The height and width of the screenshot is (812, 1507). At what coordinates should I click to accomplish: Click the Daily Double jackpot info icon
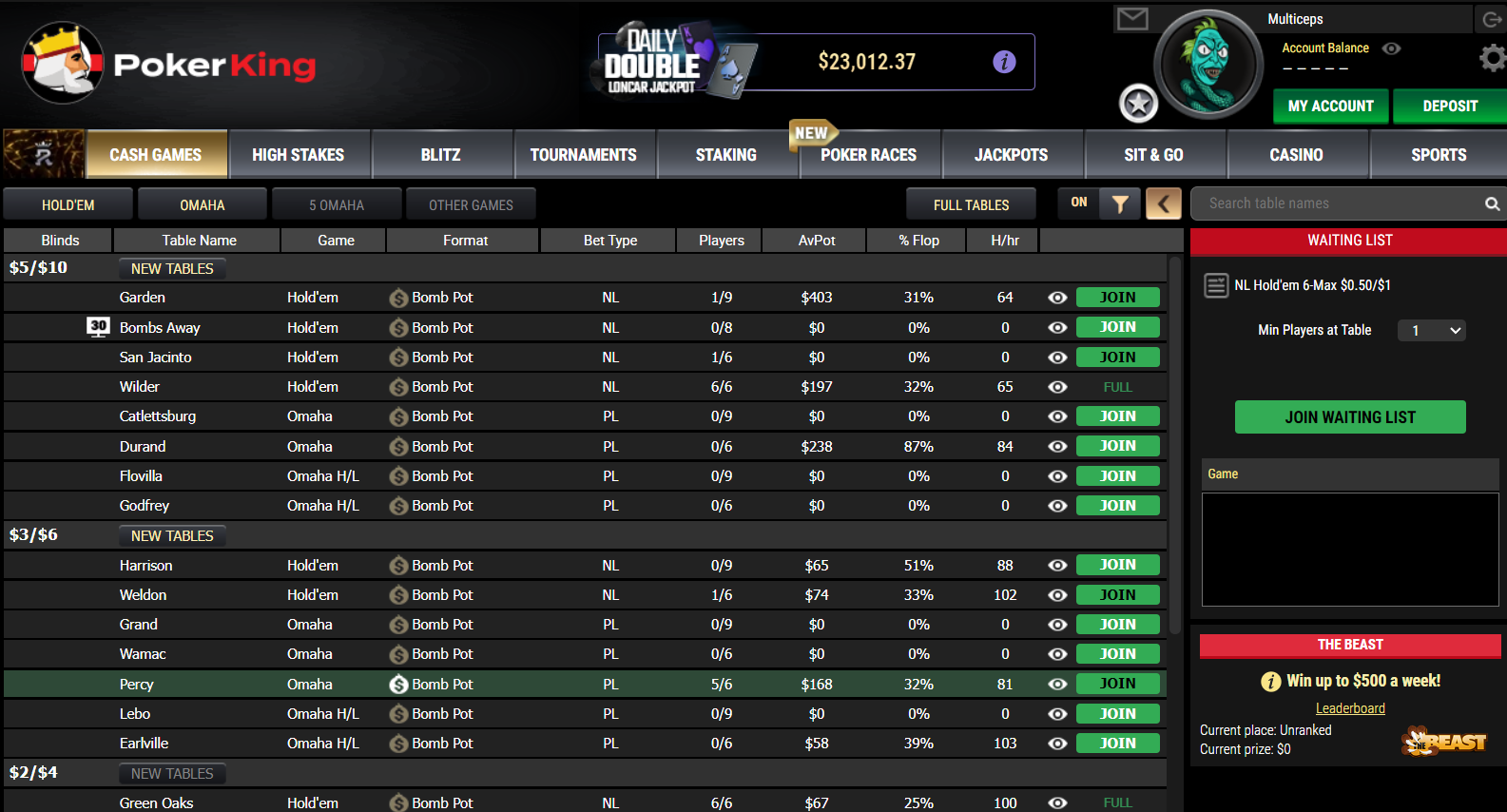1004,62
